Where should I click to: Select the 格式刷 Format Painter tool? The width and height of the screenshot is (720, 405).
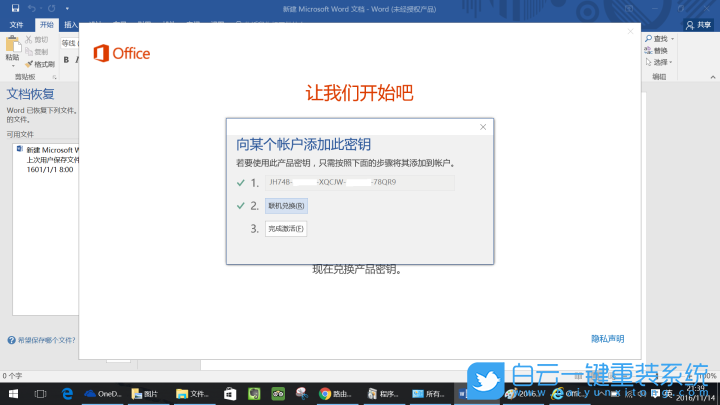(40, 64)
